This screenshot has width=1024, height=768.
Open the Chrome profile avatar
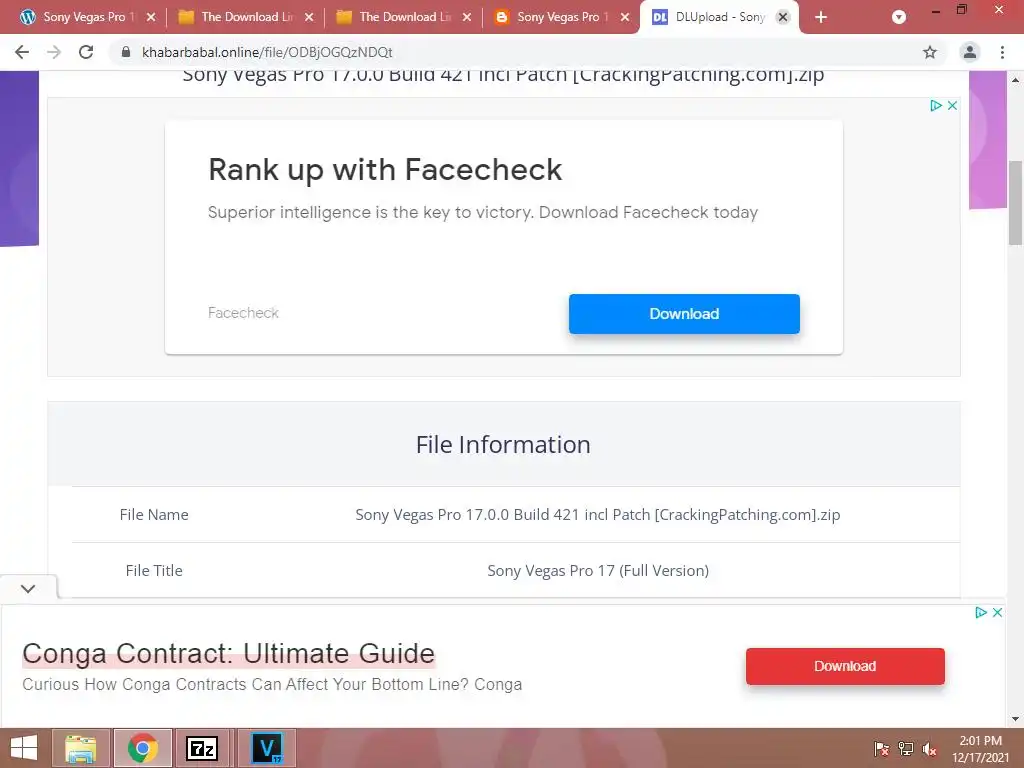pos(970,52)
